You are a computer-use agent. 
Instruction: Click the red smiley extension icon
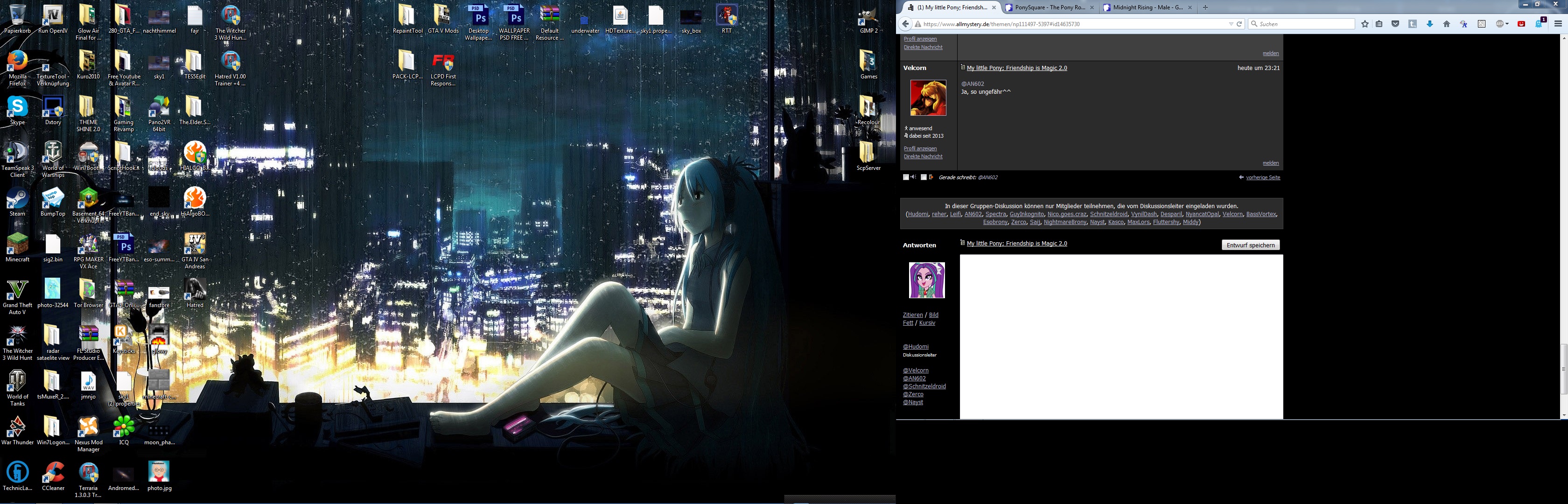coord(1521,24)
